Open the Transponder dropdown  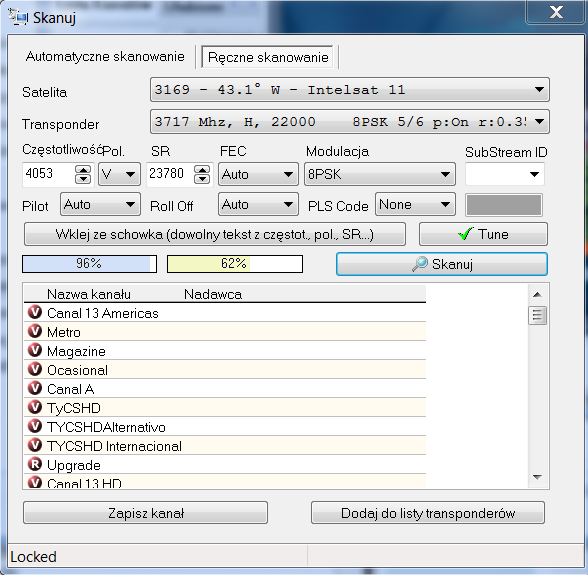(x=350, y=122)
